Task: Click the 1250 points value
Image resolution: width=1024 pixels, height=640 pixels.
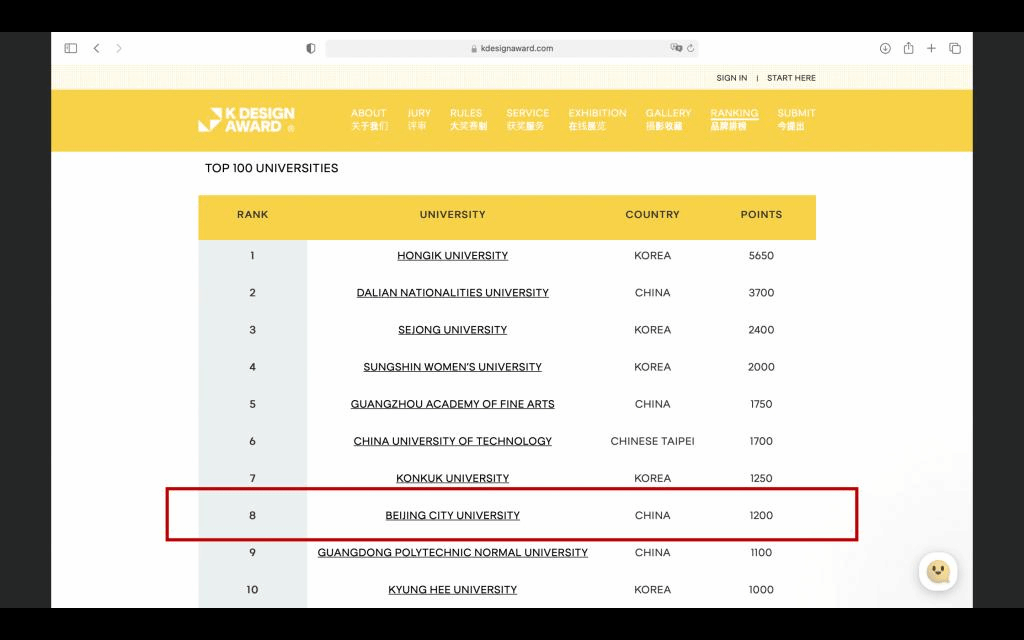Action: [x=761, y=479]
